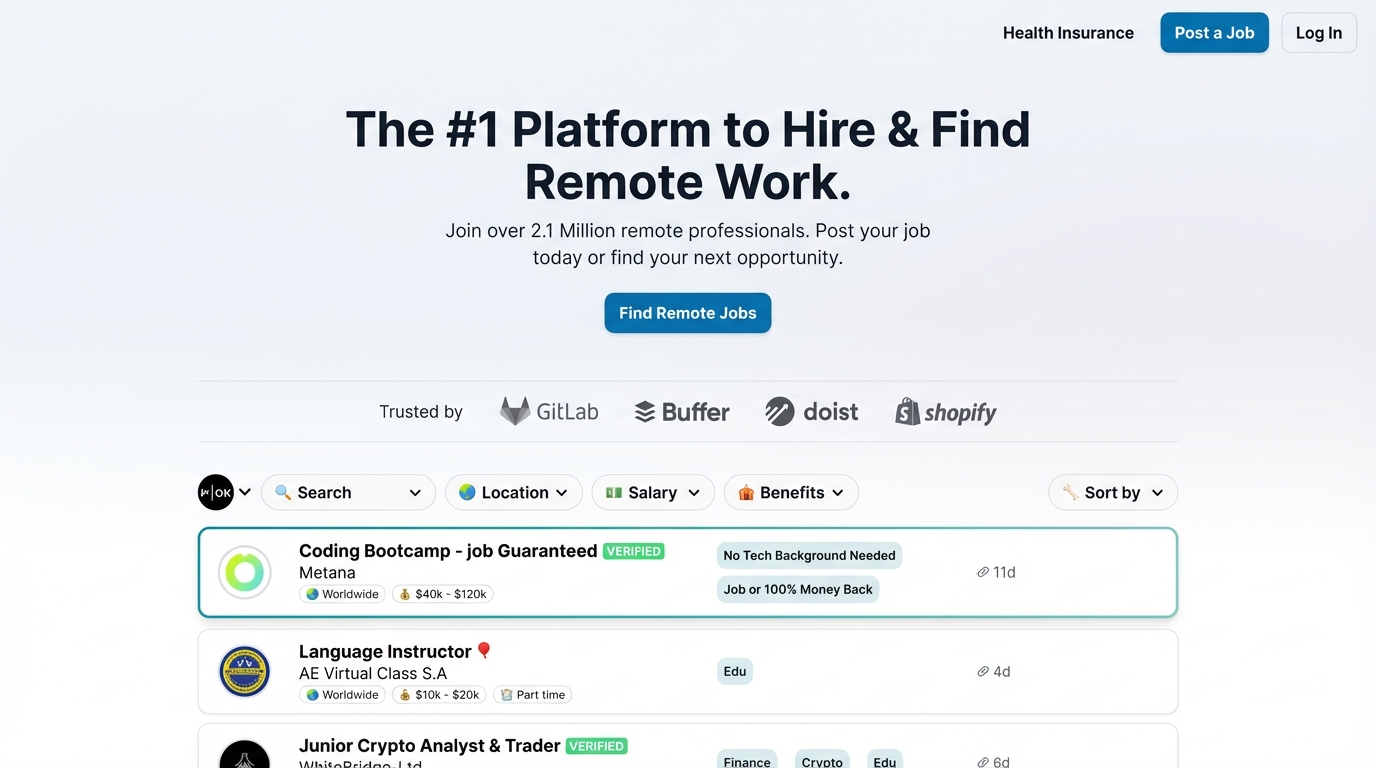The image size is (1376, 768).
Task: Click the Edu tag on Language Instructor
Action: [x=735, y=672]
